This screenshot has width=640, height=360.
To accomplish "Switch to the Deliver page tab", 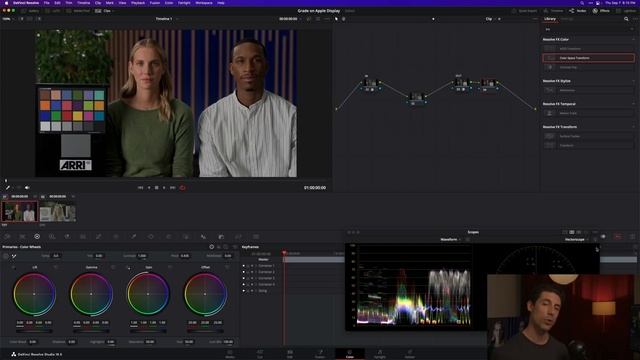I will (409, 353).
